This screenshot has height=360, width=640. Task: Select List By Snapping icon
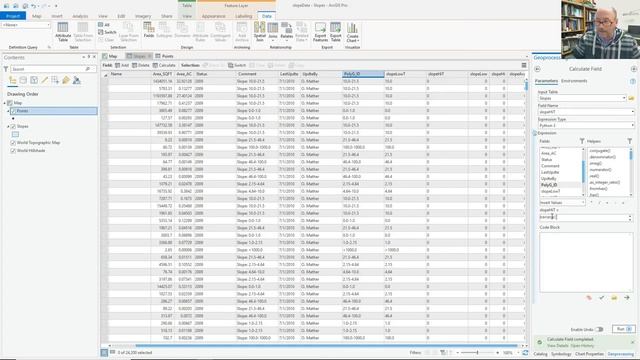[55, 80]
